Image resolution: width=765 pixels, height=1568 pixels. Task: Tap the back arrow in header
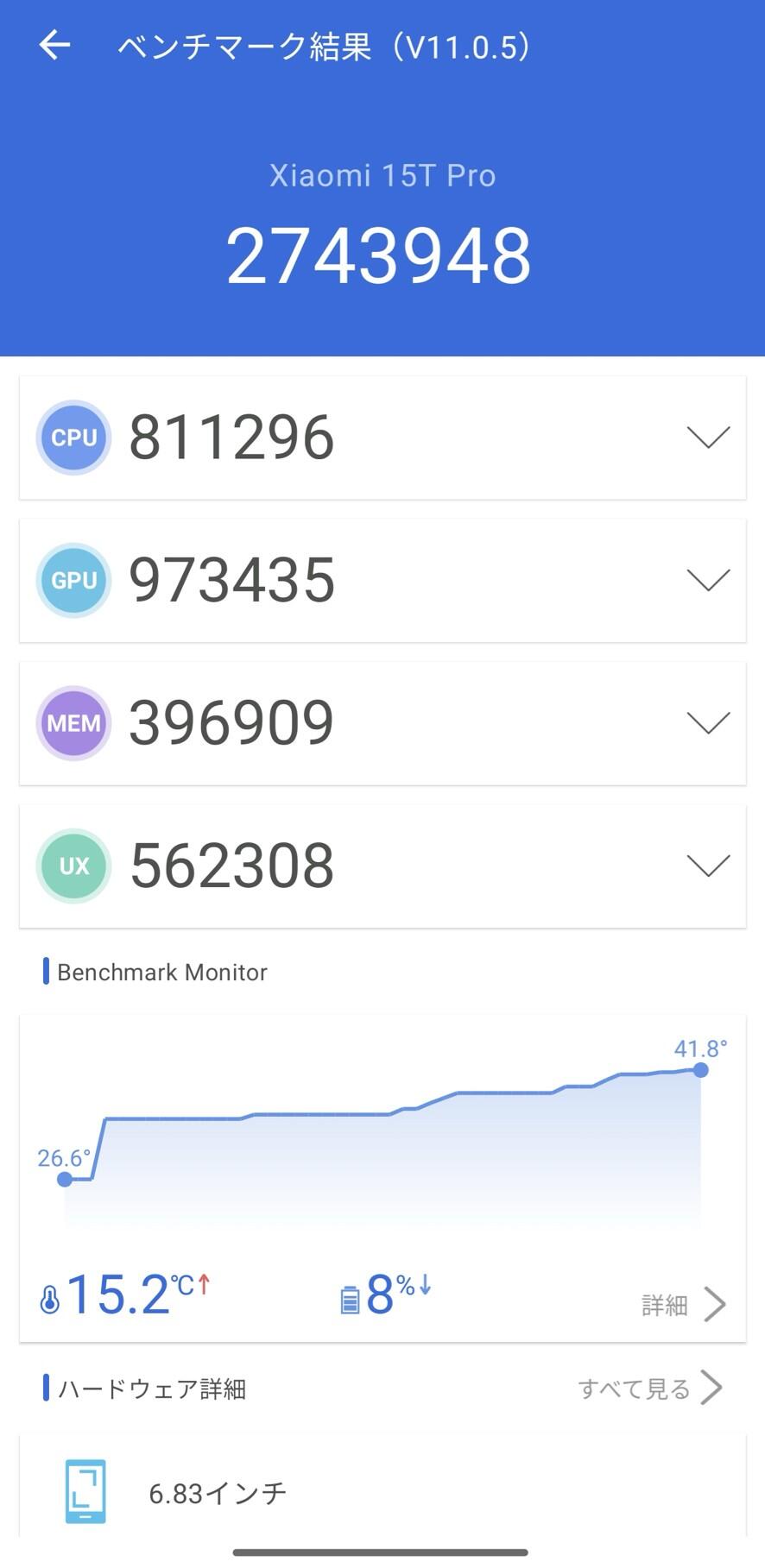[54, 45]
